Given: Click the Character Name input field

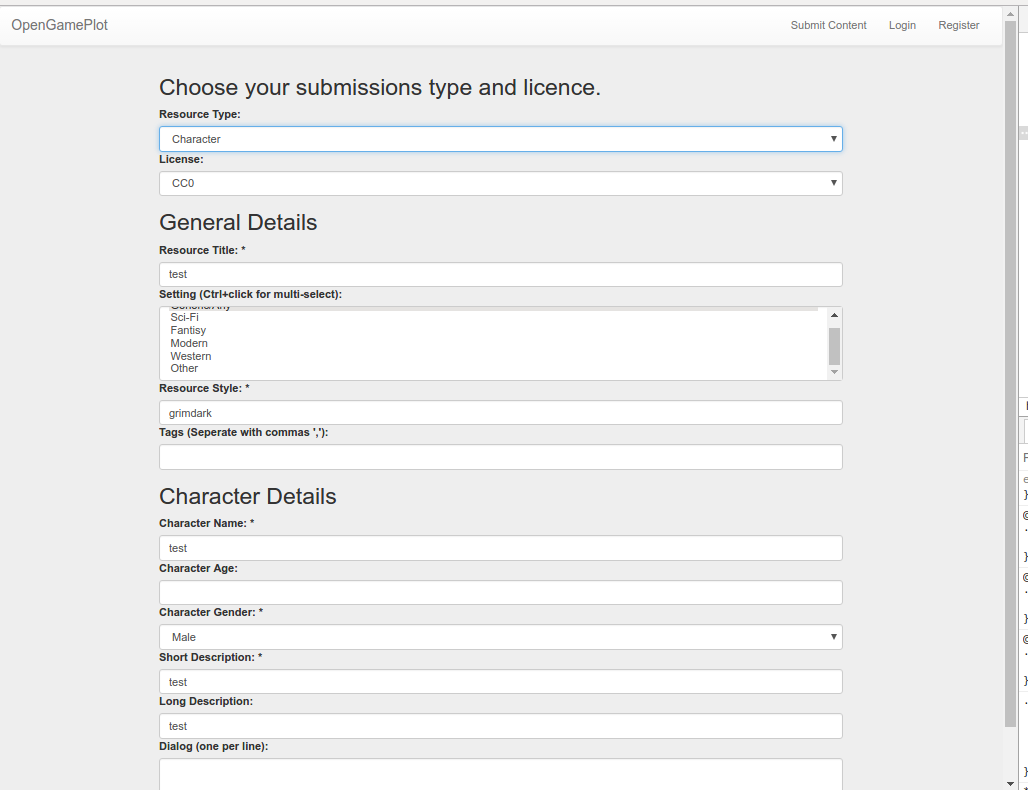Looking at the screenshot, I should click(500, 548).
